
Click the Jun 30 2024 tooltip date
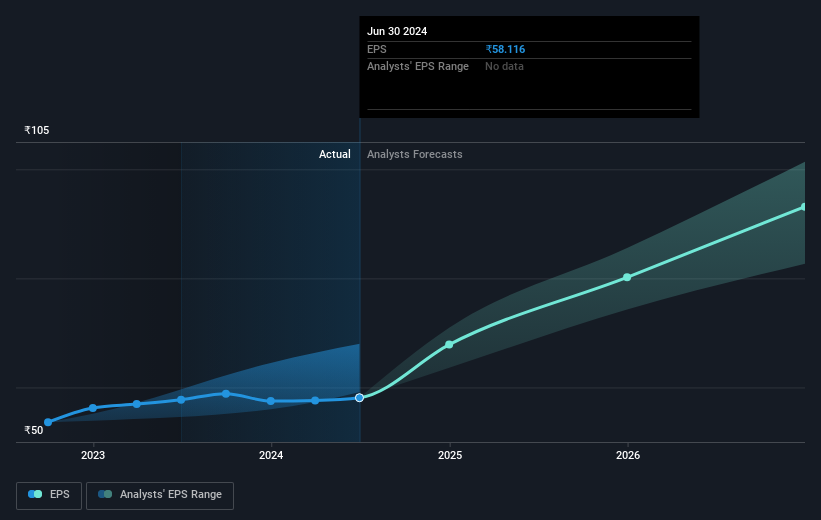click(x=397, y=31)
